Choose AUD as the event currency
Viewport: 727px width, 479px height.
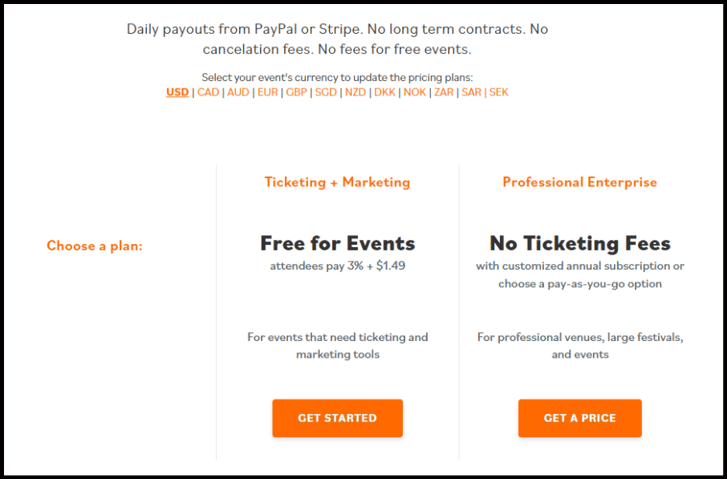(x=238, y=92)
